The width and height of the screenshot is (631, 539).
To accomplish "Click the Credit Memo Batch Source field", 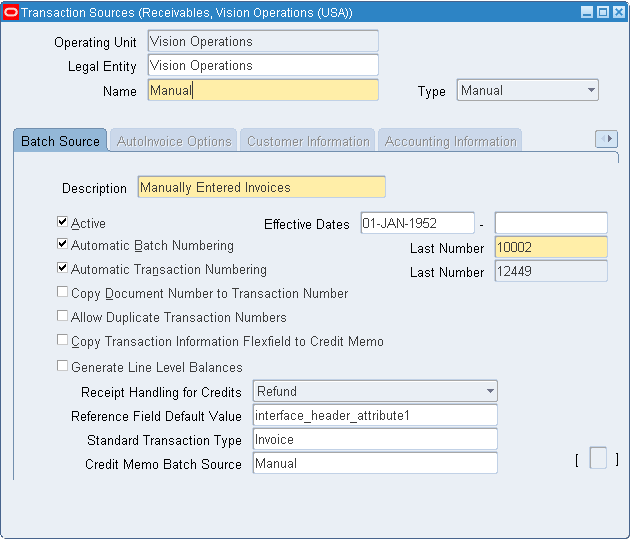I will coord(375,463).
